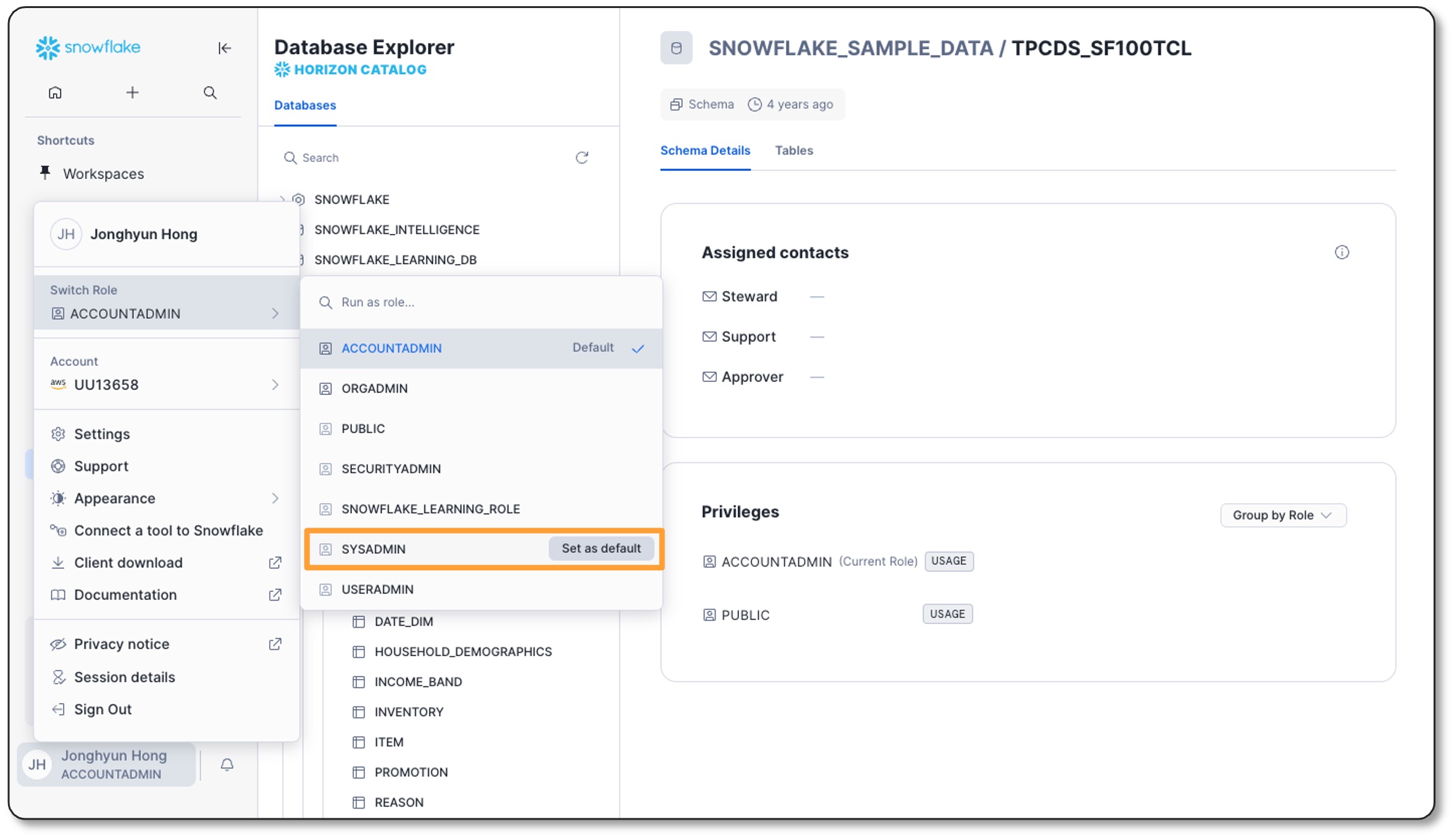Switch to the Tables tab
1454x840 pixels.
tap(793, 150)
